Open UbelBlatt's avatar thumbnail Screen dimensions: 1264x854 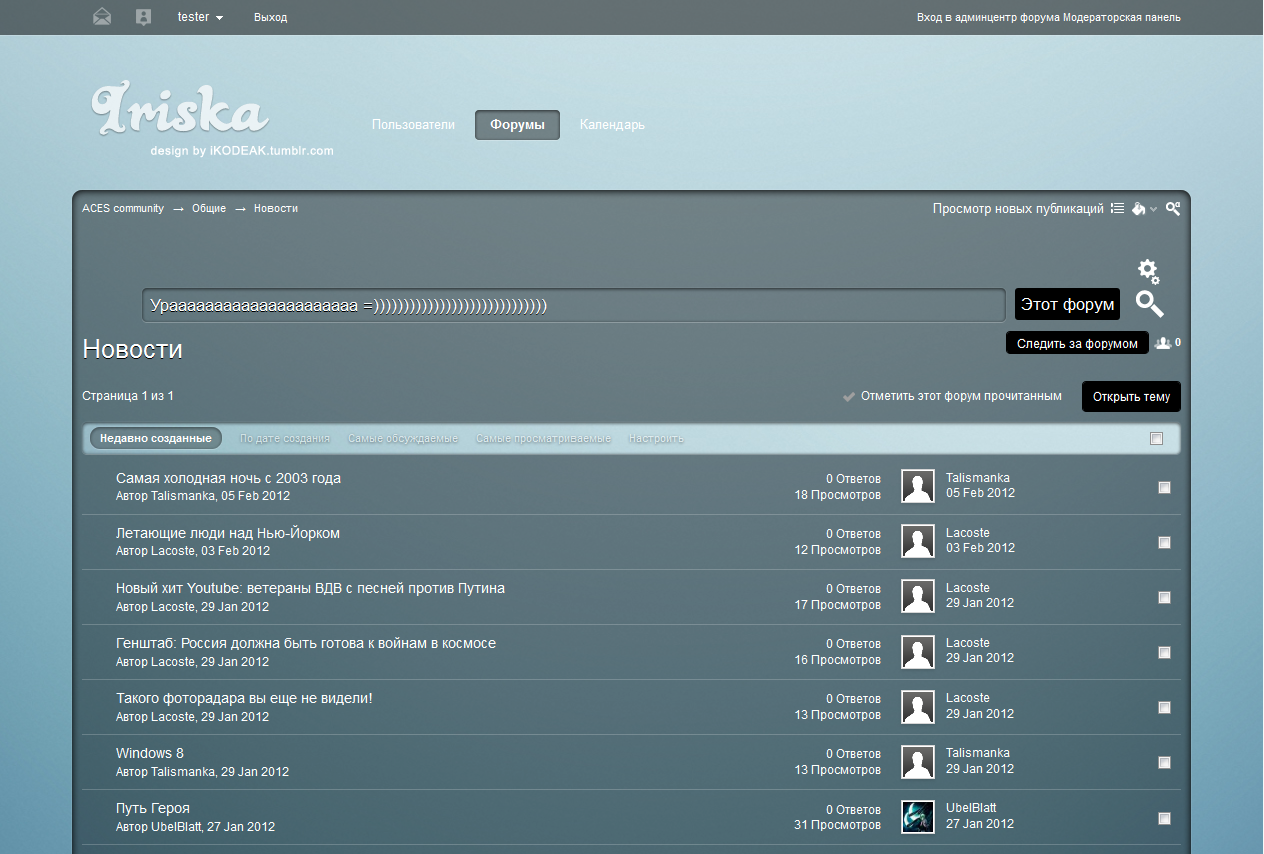(x=917, y=816)
